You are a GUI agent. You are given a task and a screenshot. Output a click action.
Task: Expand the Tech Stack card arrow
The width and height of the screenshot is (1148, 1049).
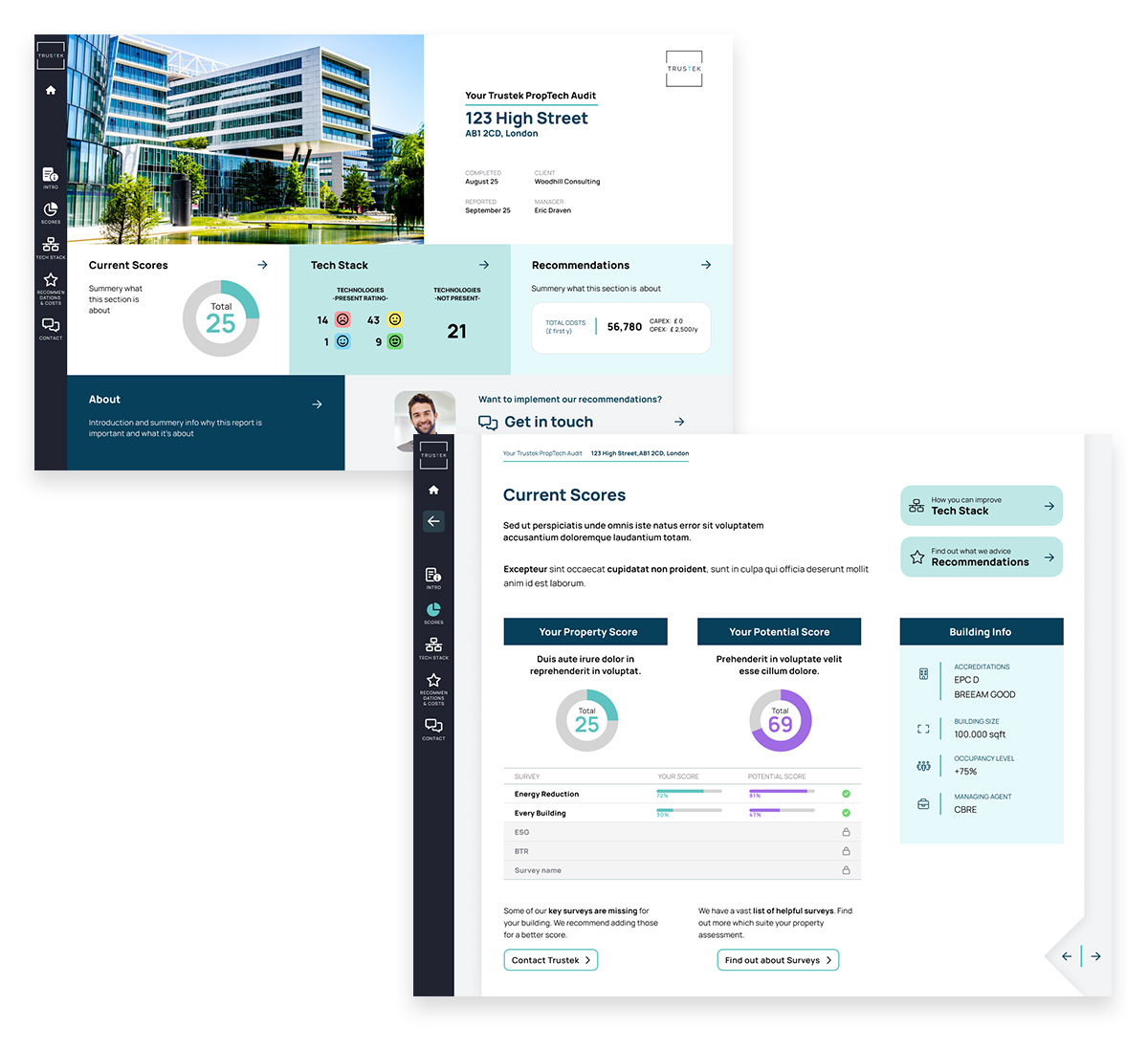[x=484, y=265]
